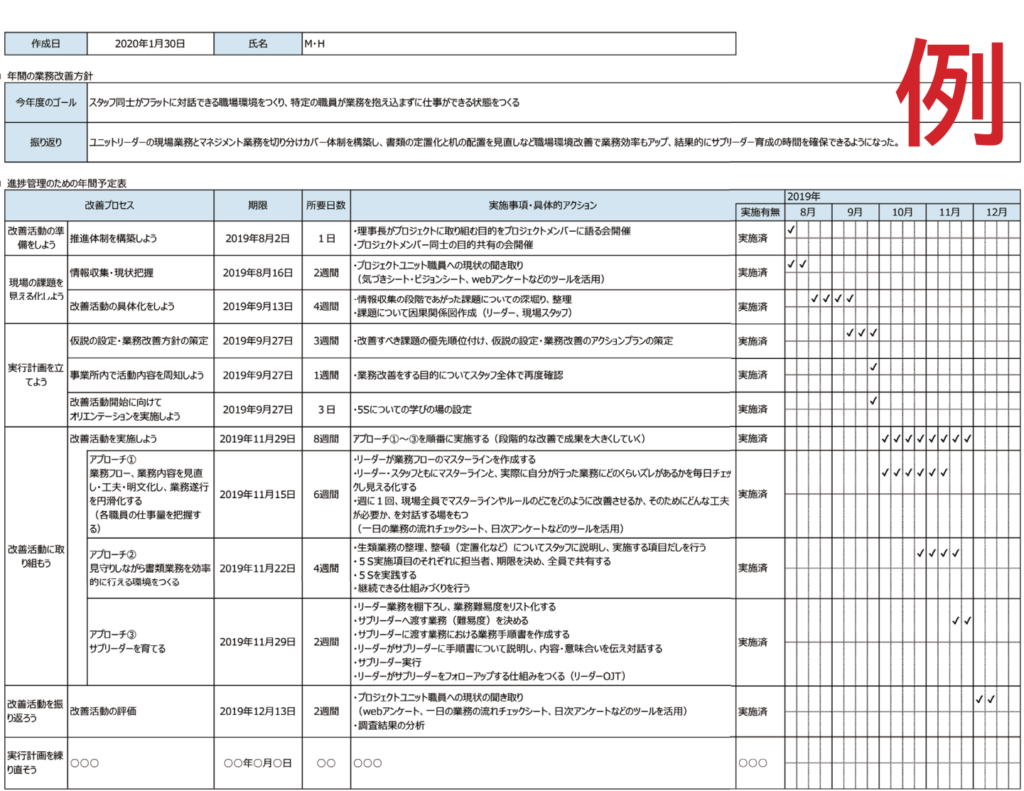Select the deadline 2019年11月15日
Viewport: 1024px width, 791px height.
point(258,494)
